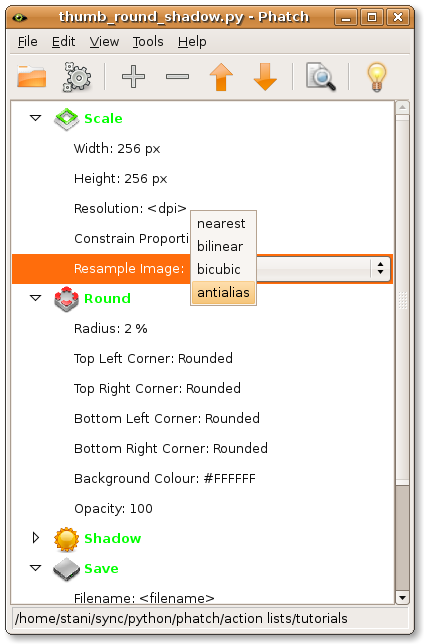Collapse the Round action

(36, 298)
